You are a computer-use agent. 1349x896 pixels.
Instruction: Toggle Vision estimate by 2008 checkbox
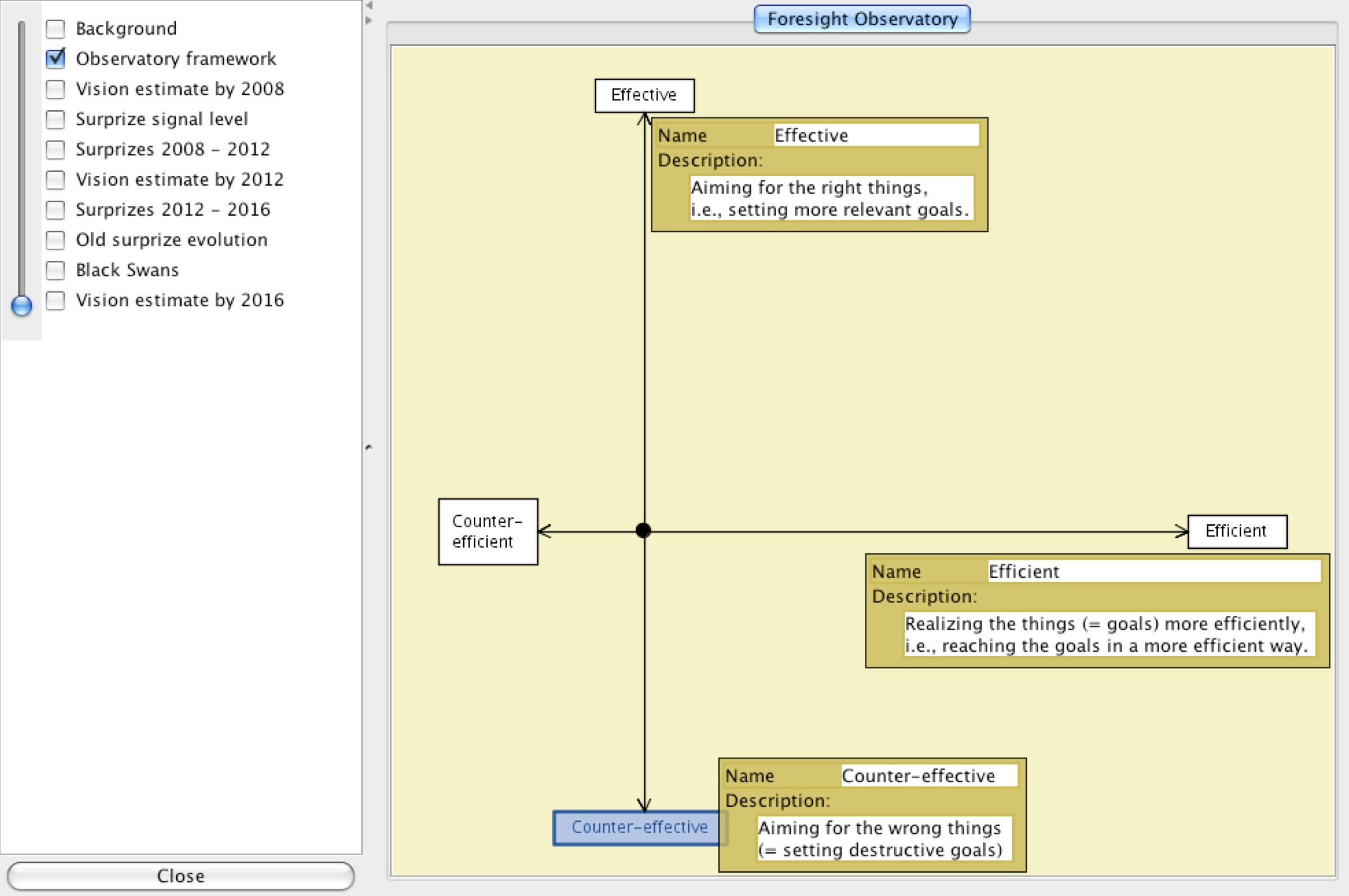pos(55,89)
